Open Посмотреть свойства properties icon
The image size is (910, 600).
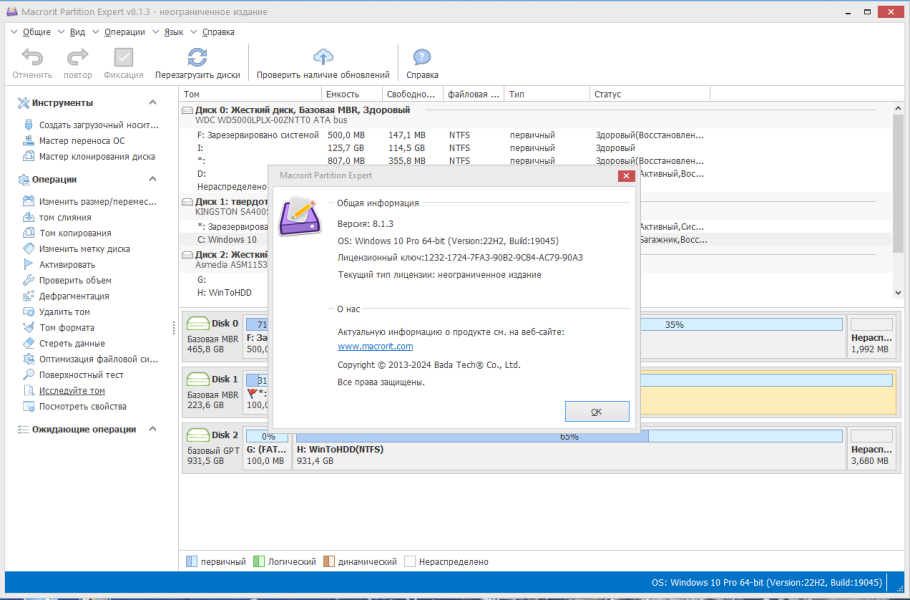point(28,406)
